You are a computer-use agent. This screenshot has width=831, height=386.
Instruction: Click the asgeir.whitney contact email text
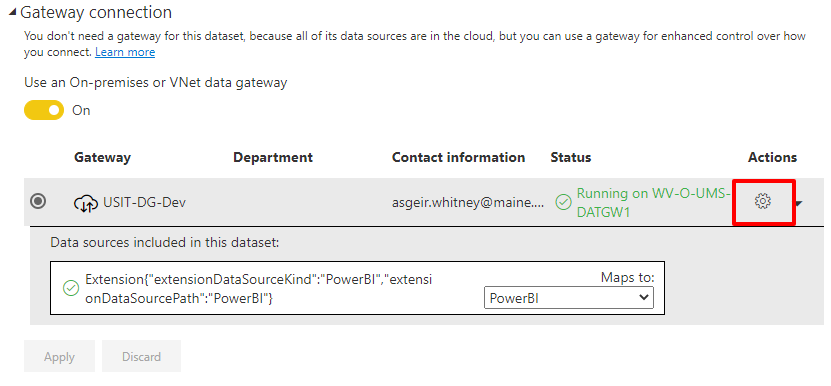click(468, 203)
